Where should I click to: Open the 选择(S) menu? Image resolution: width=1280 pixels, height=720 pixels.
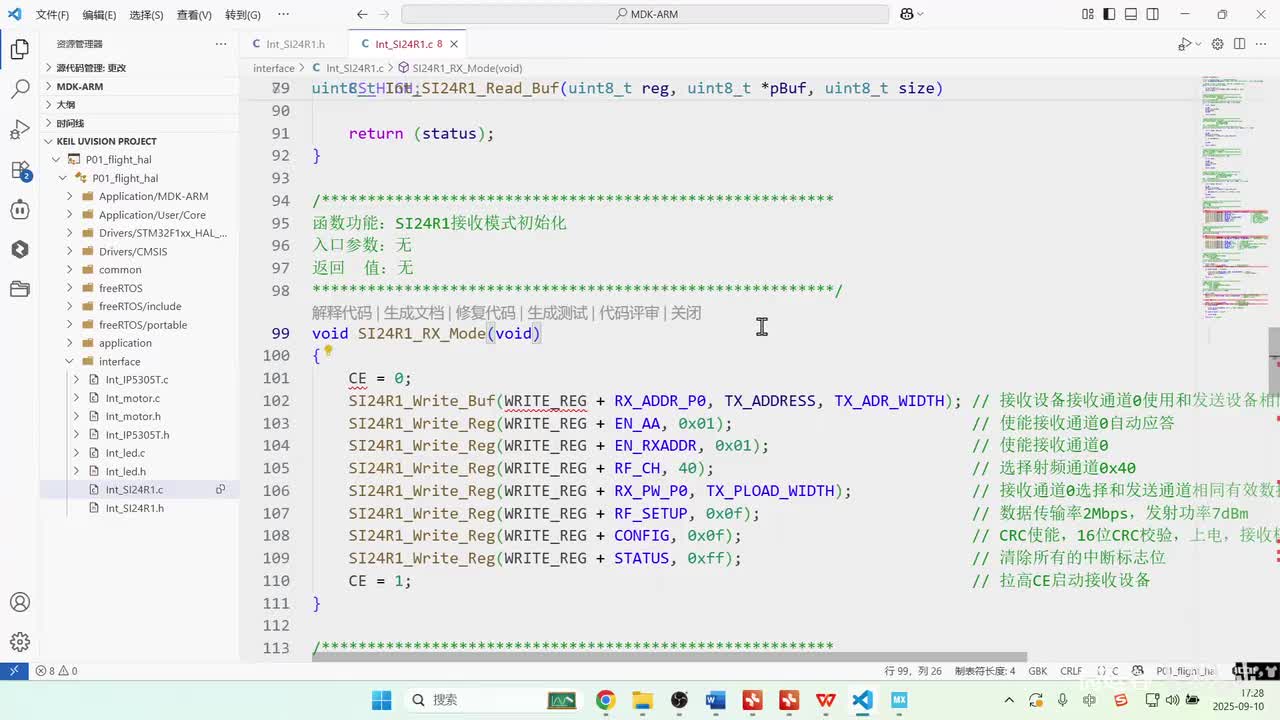pos(146,15)
